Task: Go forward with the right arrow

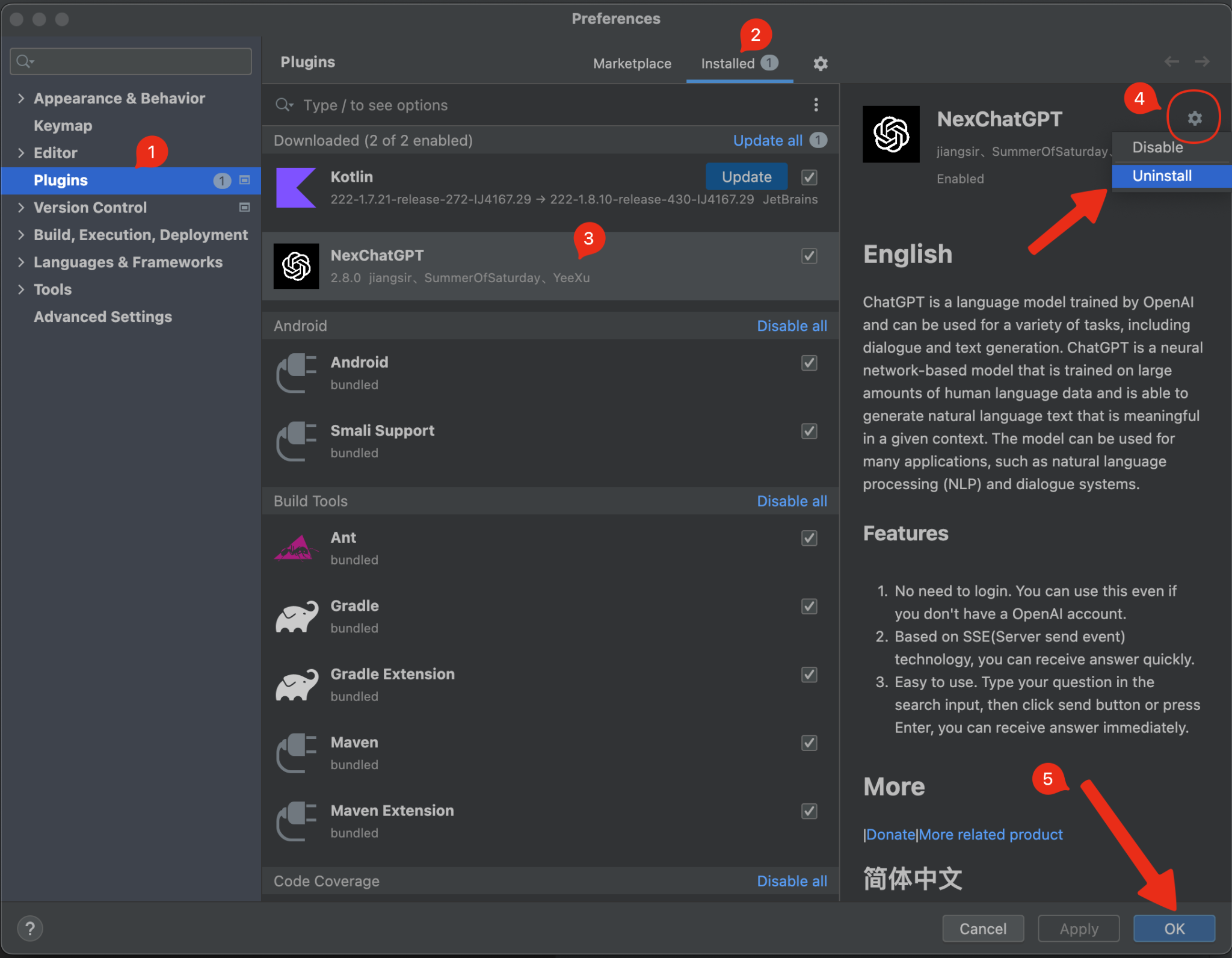Action: (1202, 61)
